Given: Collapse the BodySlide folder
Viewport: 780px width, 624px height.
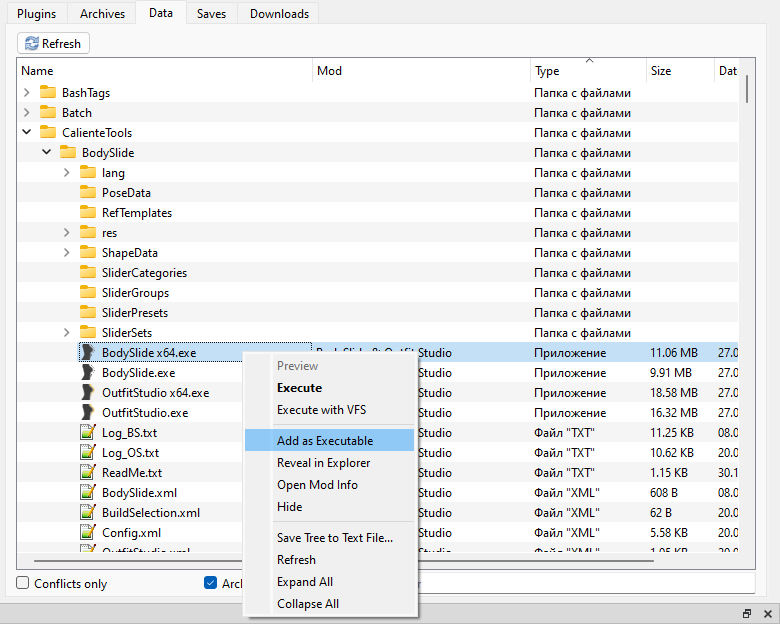Looking at the screenshot, I should coord(47,152).
